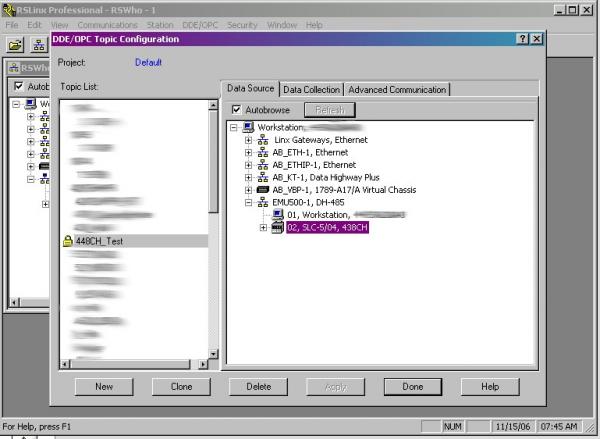Image resolution: width=600 pixels, height=439 pixels.
Task: Click the Delete button
Action: [x=259, y=387]
